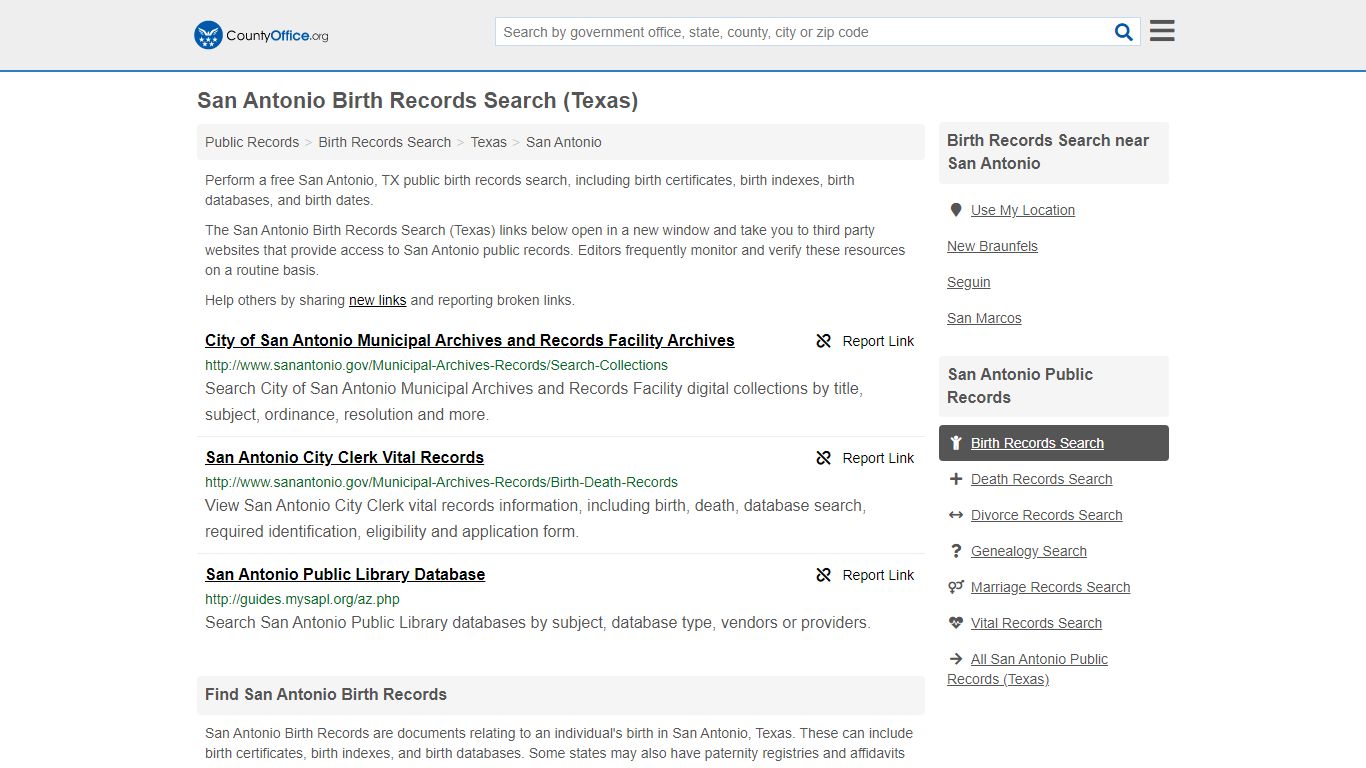1366x768 pixels.
Task: Open San Antonio City Clerk Vital Records
Action: [345, 457]
